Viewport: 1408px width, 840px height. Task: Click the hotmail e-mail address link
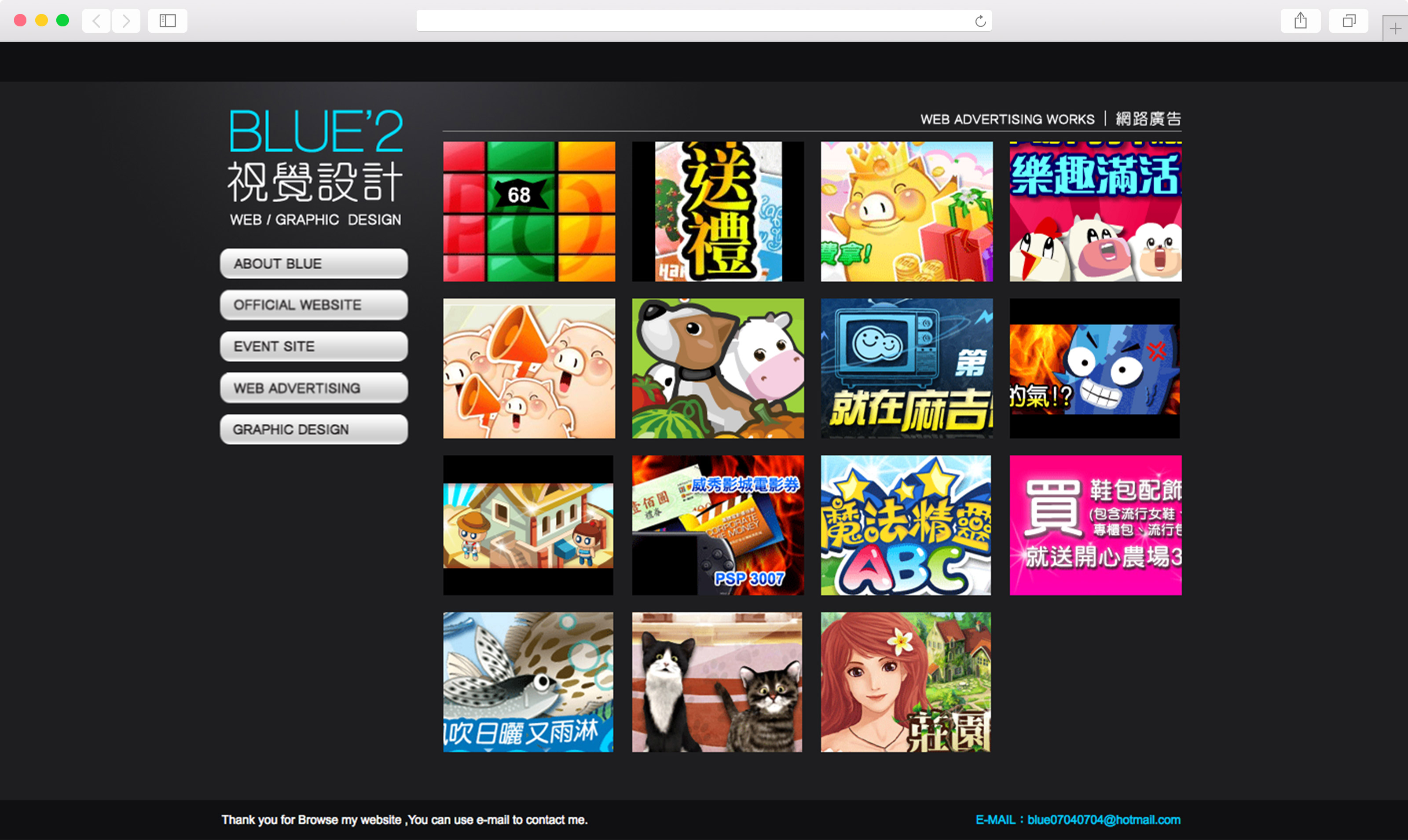point(1104,820)
